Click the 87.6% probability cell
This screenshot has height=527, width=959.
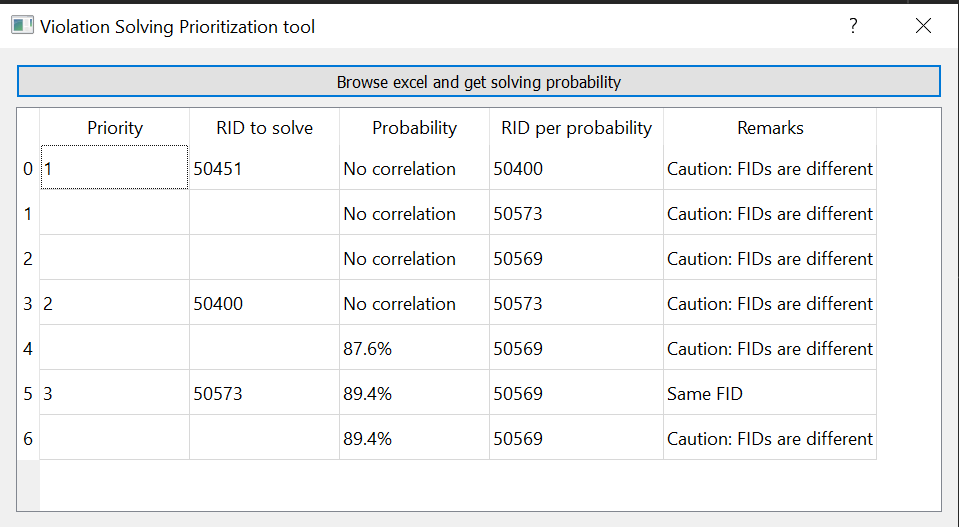click(x=414, y=348)
